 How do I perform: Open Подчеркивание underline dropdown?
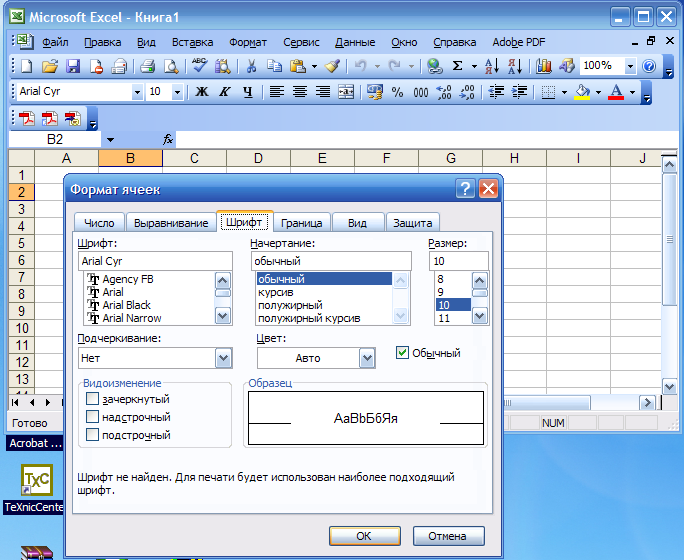tap(223, 358)
